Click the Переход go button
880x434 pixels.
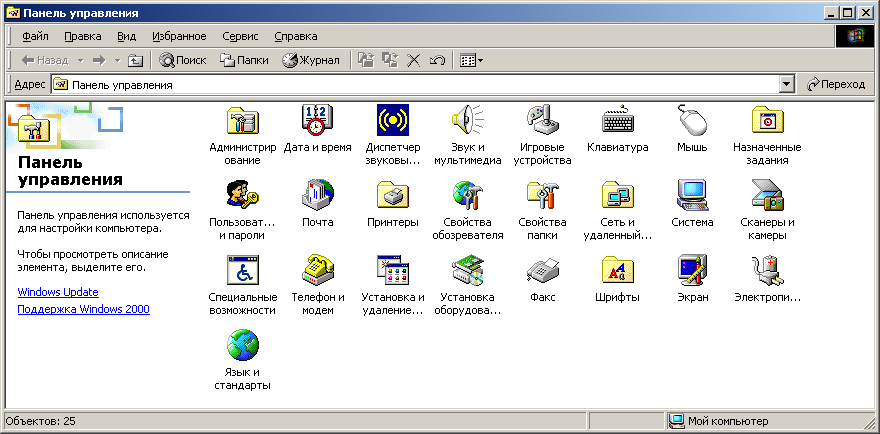(x=836, y=85)
